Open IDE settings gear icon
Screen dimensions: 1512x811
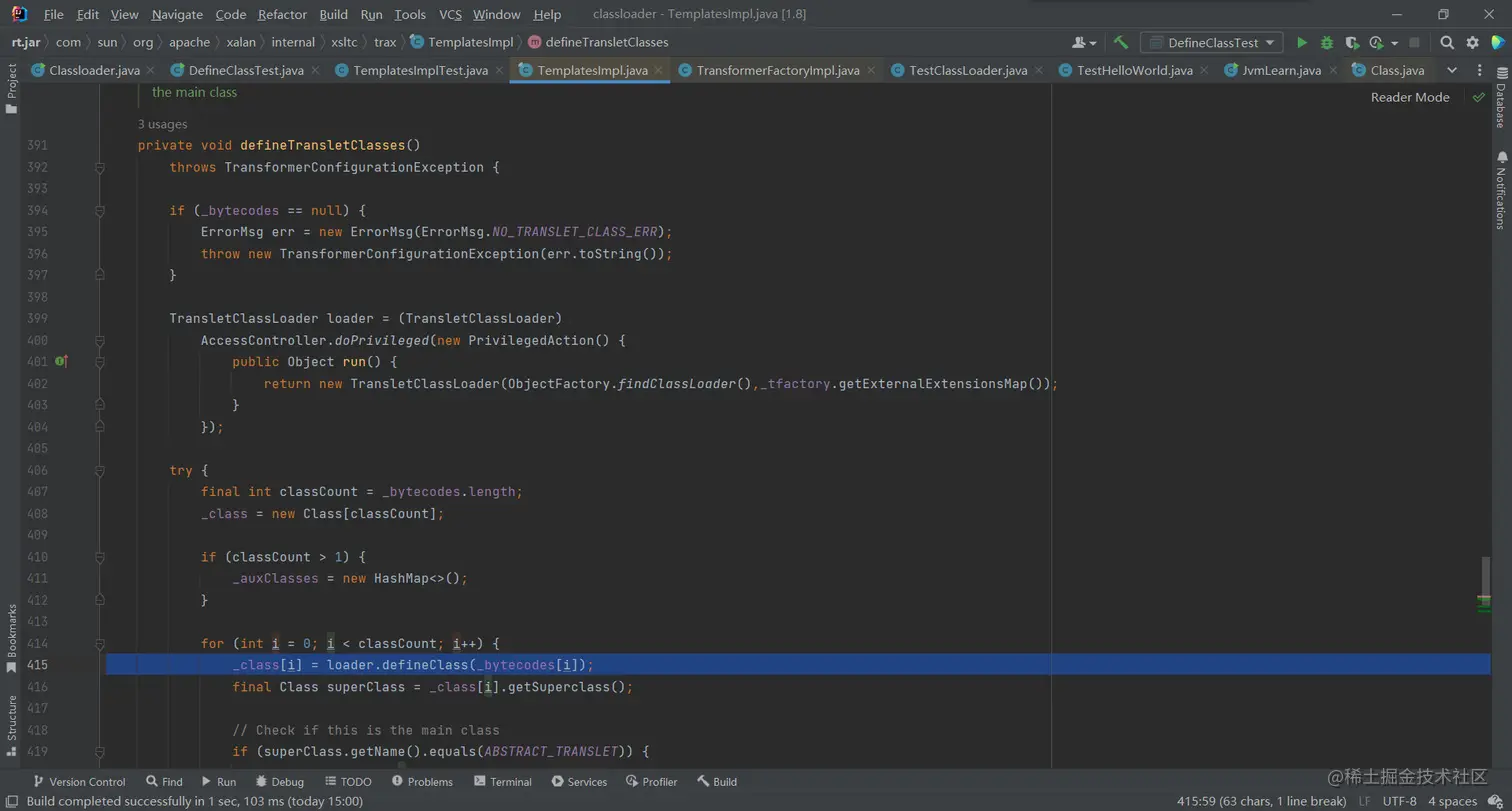pos(1472,43)
